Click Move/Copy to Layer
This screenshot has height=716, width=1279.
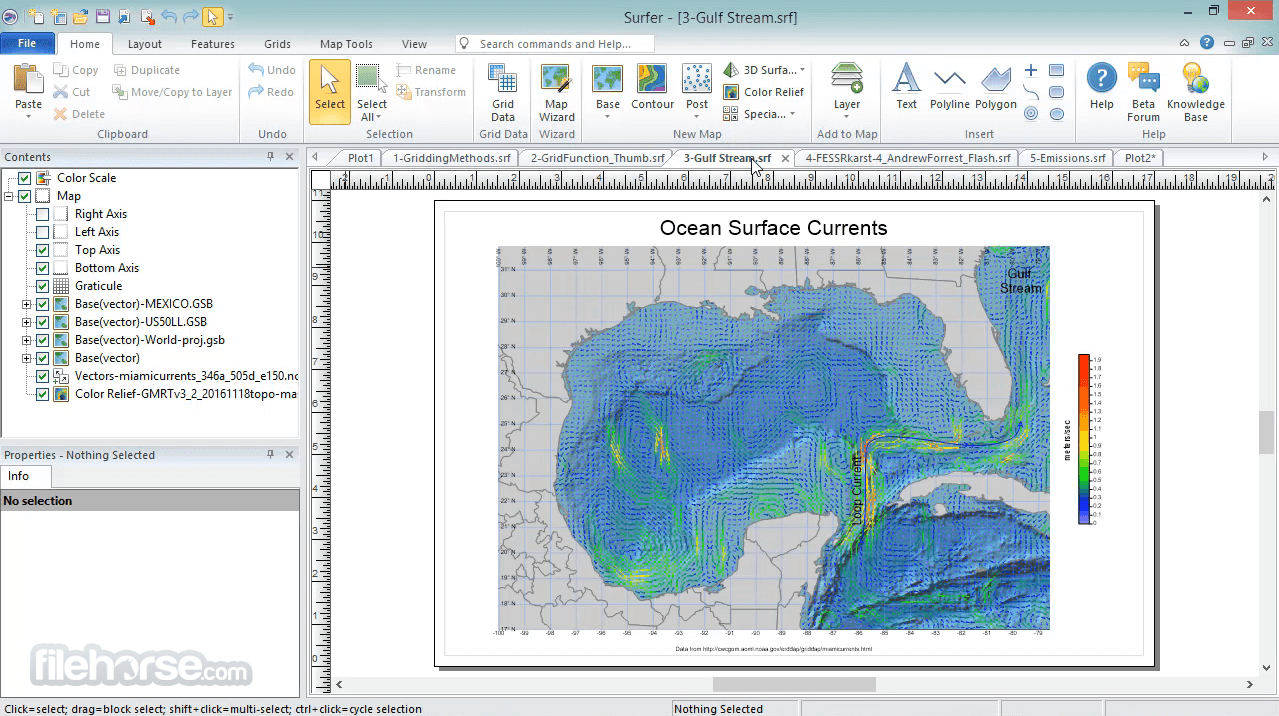pyautogui.click(x=172, y=92)
